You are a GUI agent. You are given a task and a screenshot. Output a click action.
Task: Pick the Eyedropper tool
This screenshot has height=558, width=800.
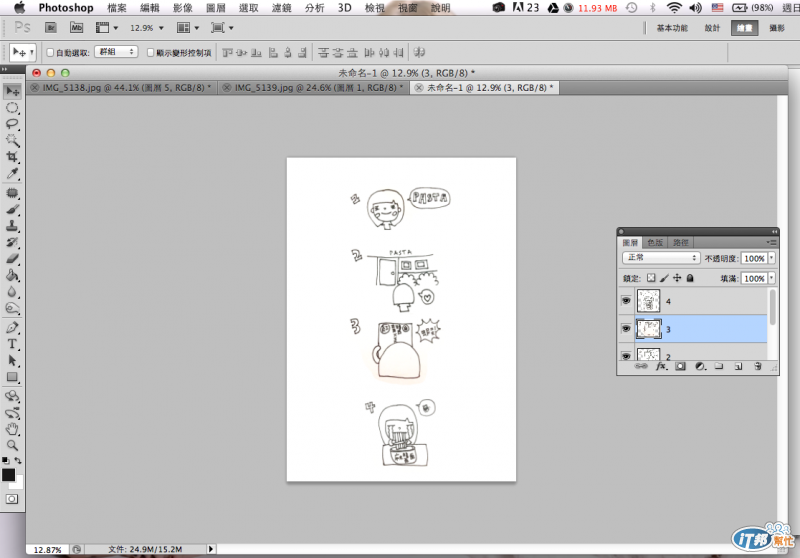click(x=13, y=175)
